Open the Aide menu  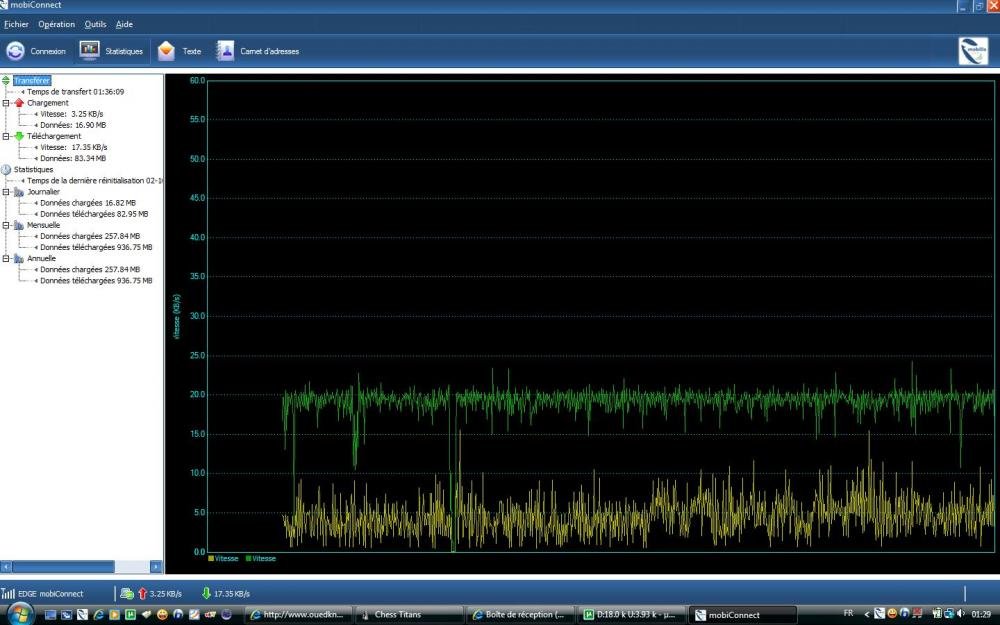click(x=124, y=24)
